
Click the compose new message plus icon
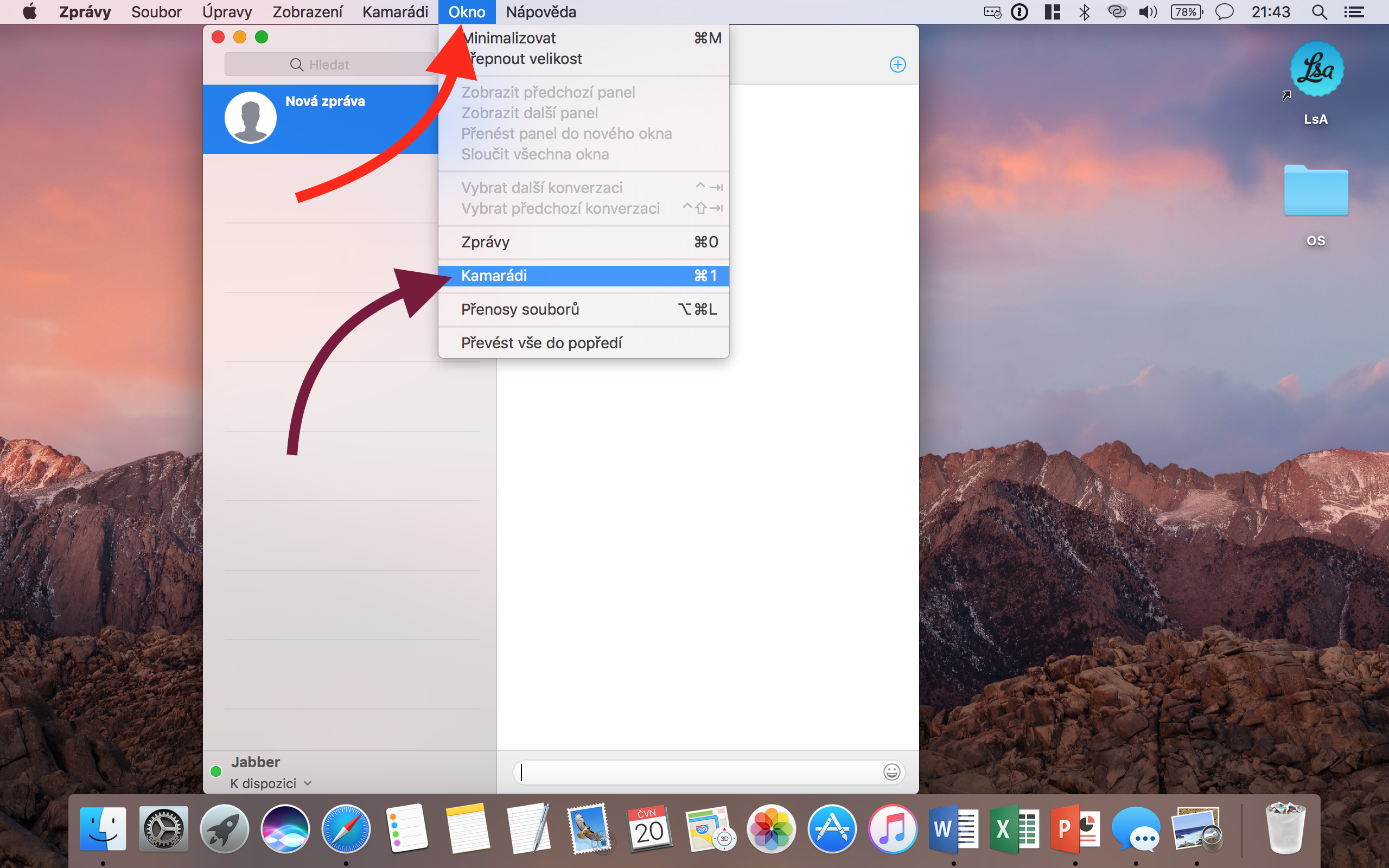point(897,65)
